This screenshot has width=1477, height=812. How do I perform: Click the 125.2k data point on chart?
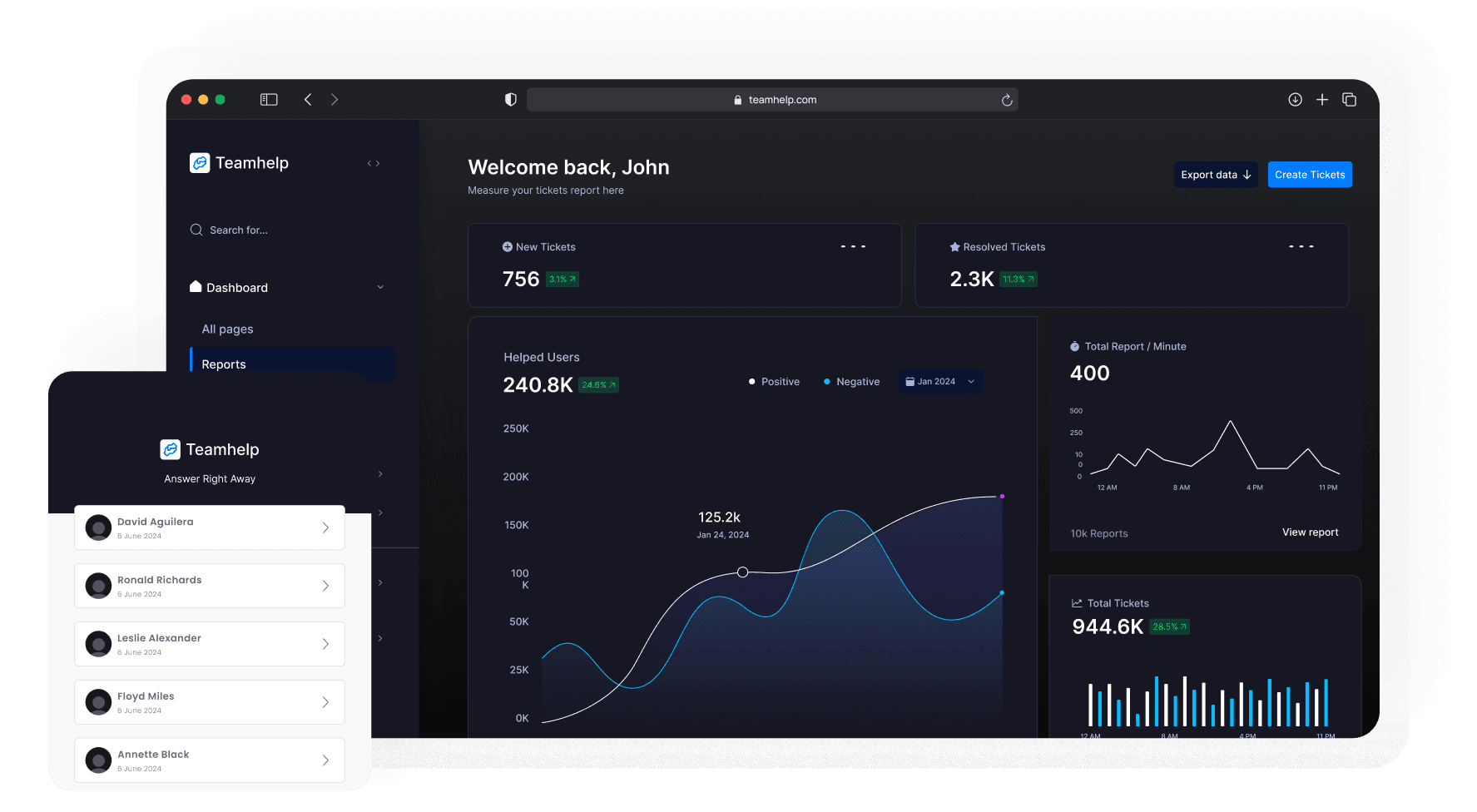(x=742, y=572)
